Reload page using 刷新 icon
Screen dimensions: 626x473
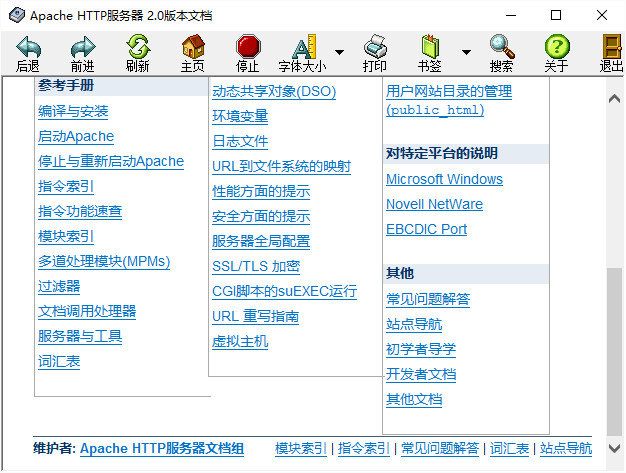138,54
